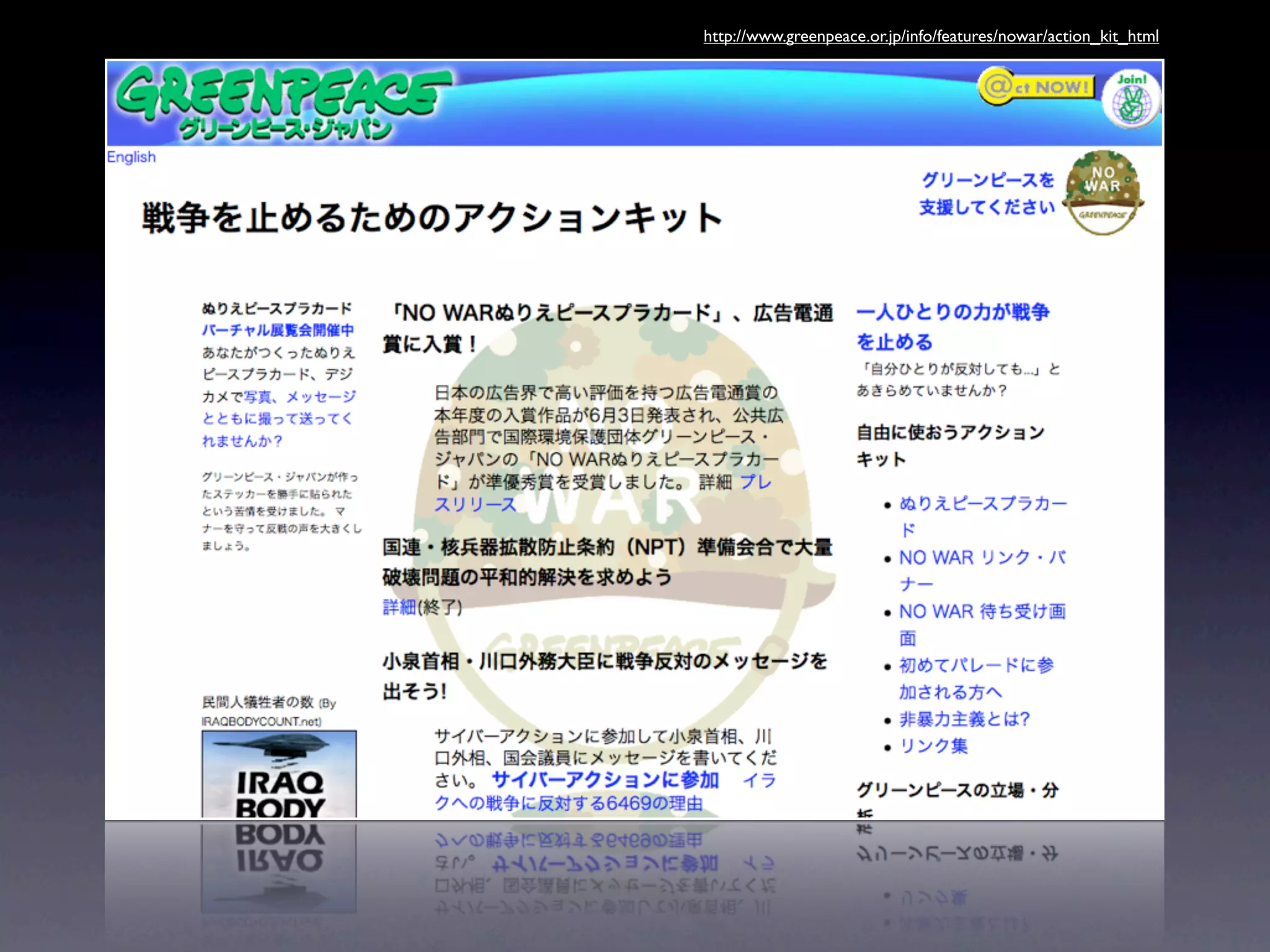This screenshot has width=1270, height=952.
Task: Open the greenpeace.or.jp URL link at top
Action: coord(931,37)
